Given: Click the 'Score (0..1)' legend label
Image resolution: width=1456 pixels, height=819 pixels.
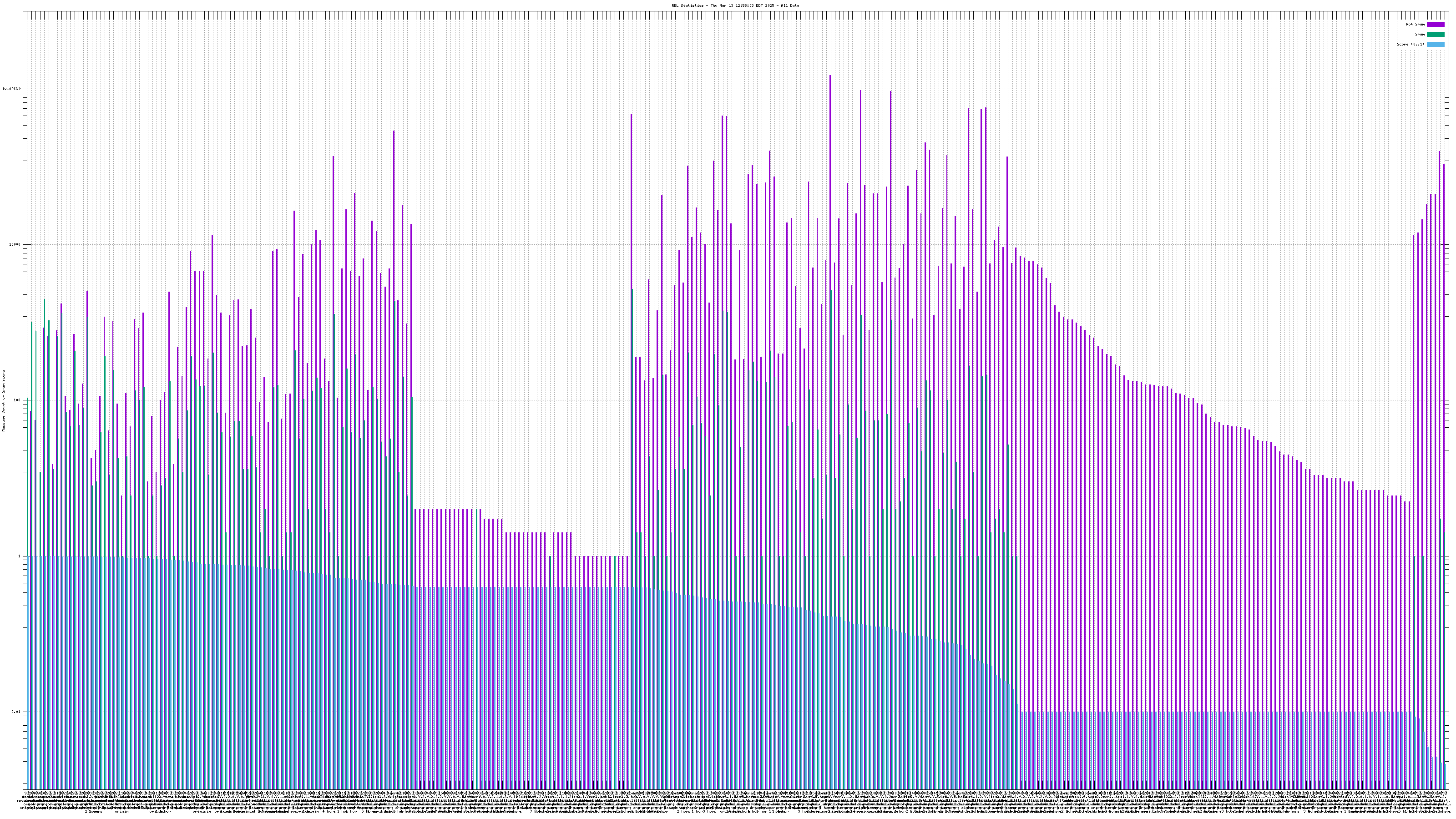Looking at the screenshot, I should [1410, 44].
